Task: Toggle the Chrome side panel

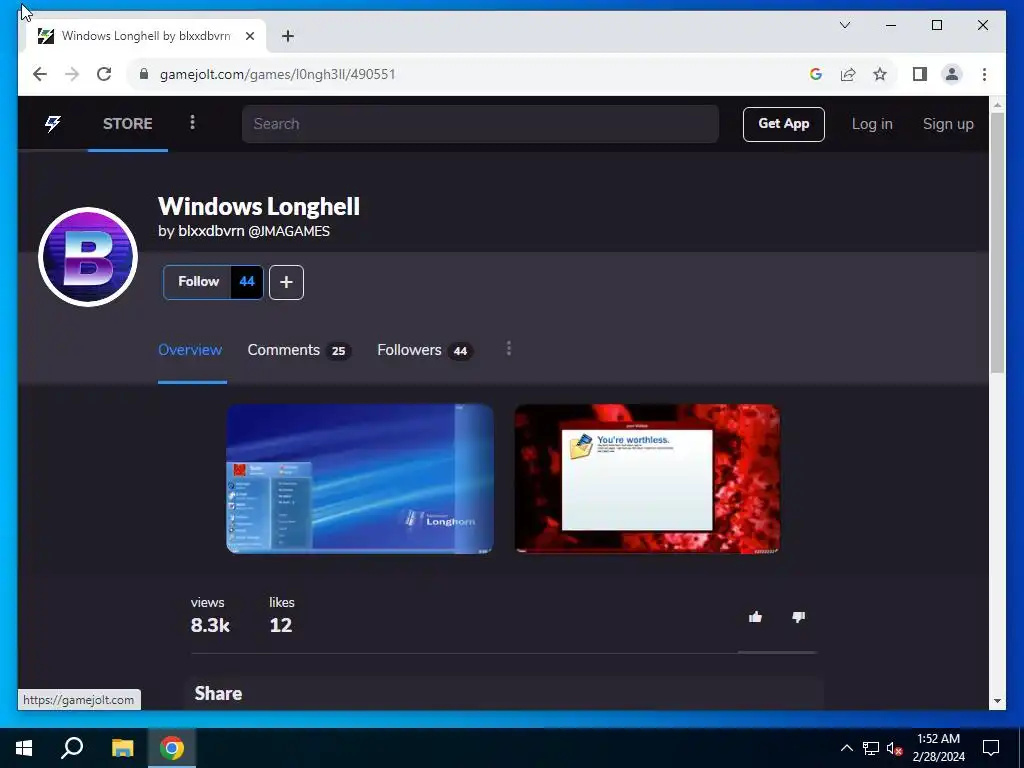Action: point(920,74)
